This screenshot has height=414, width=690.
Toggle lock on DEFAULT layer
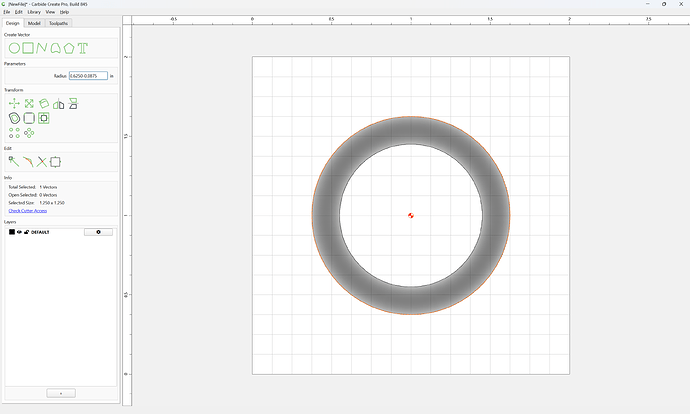(26, 232)
